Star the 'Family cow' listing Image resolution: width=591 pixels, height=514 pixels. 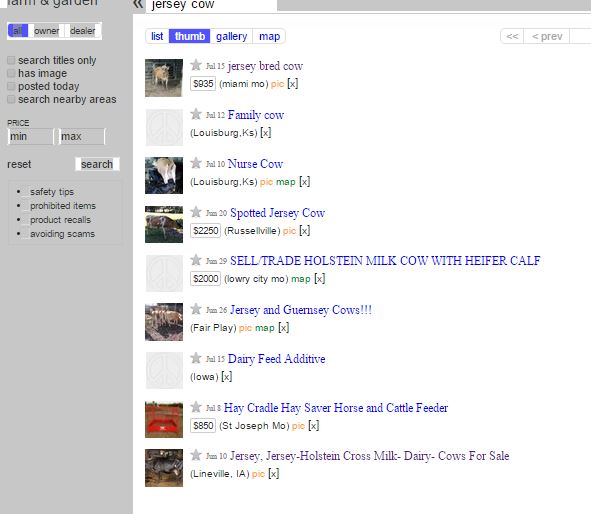point(196,114)
